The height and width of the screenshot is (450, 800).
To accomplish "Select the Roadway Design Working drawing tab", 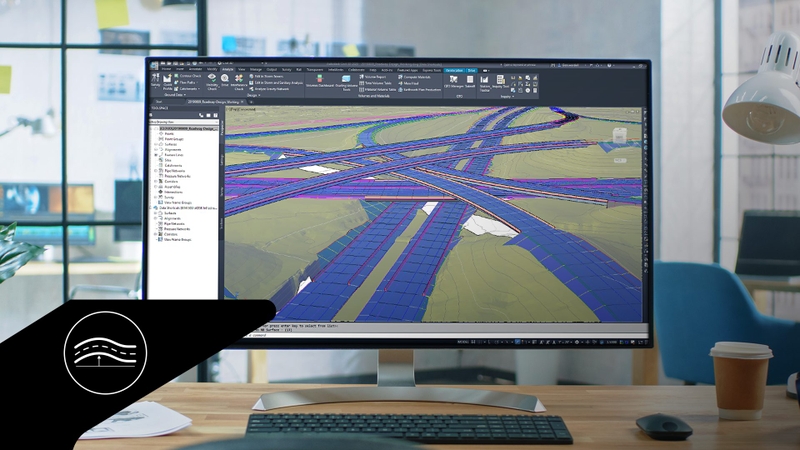I will pyautogui.click(x=213, y=102).
